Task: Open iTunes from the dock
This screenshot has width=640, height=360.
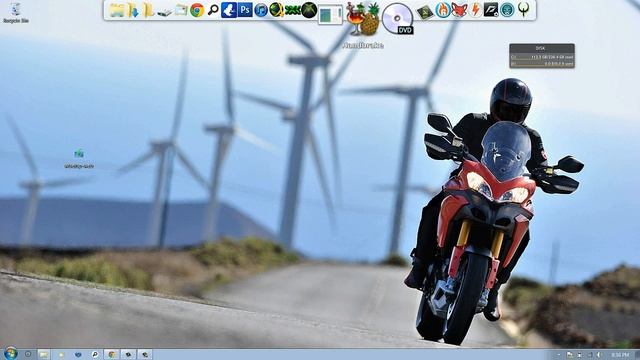Action: click(x=260, y=10)
